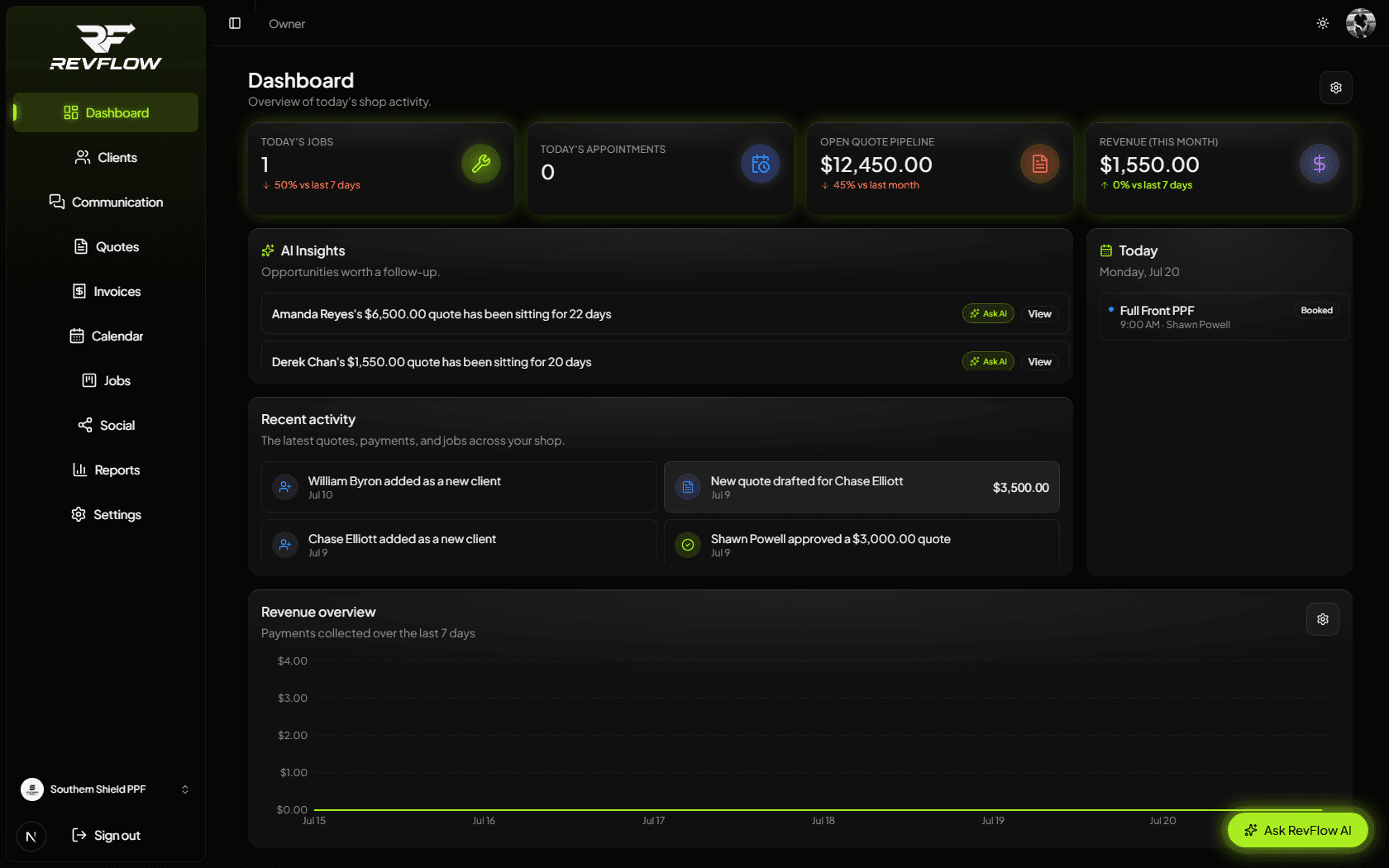Go to the Social page
Viewport: 1389px width, 868px height.
(x=106, y=425)
